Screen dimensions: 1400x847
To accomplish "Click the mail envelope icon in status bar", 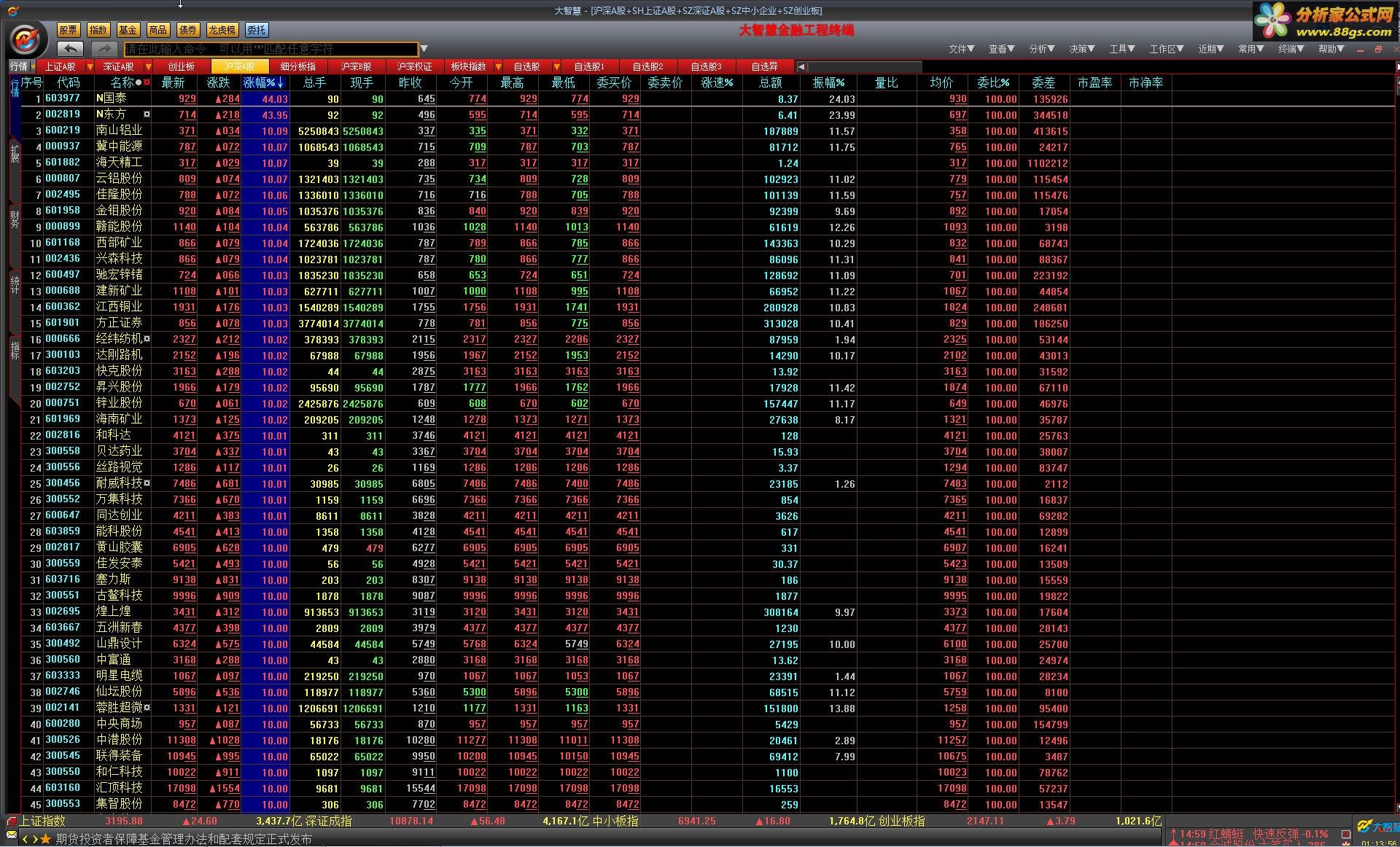I will click(x=11, y=835).
